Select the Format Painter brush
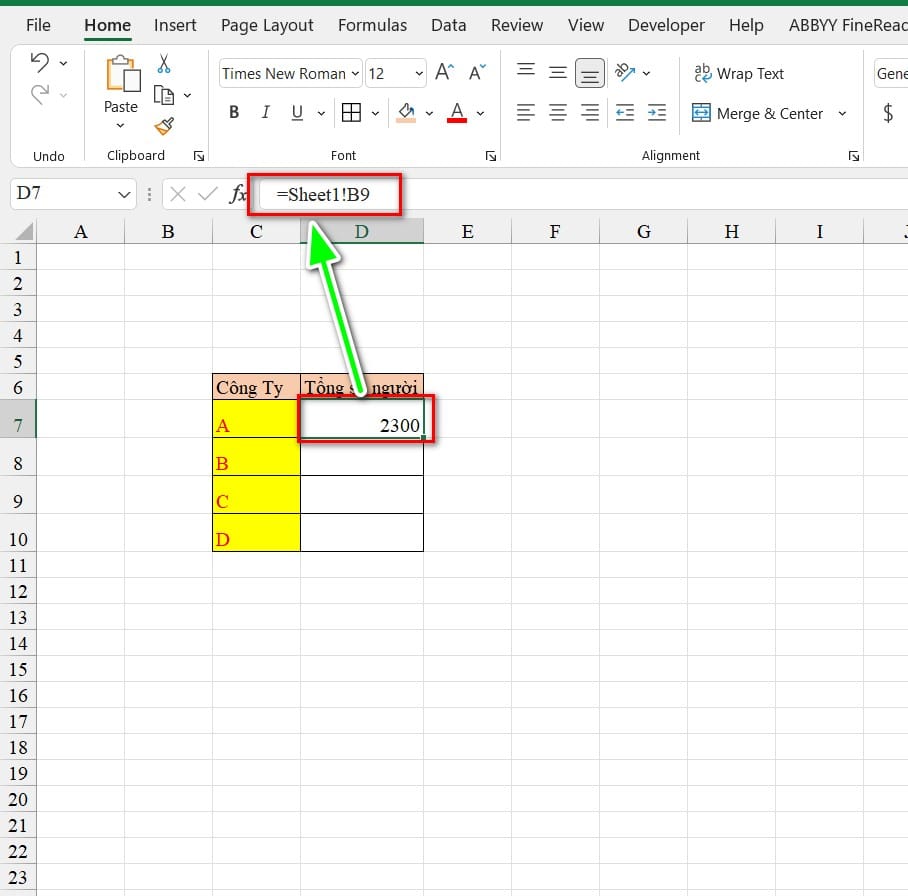Image resolution: width=908 pixels, height=896 pixels. [164, 126]
